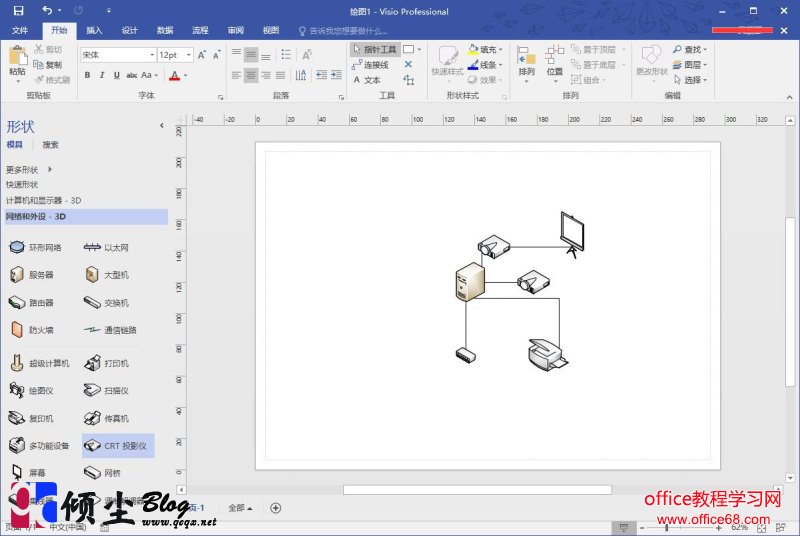The image size is (800, 536).
Task: Select the 服务器 server shape
Action: tap(31, 275)
